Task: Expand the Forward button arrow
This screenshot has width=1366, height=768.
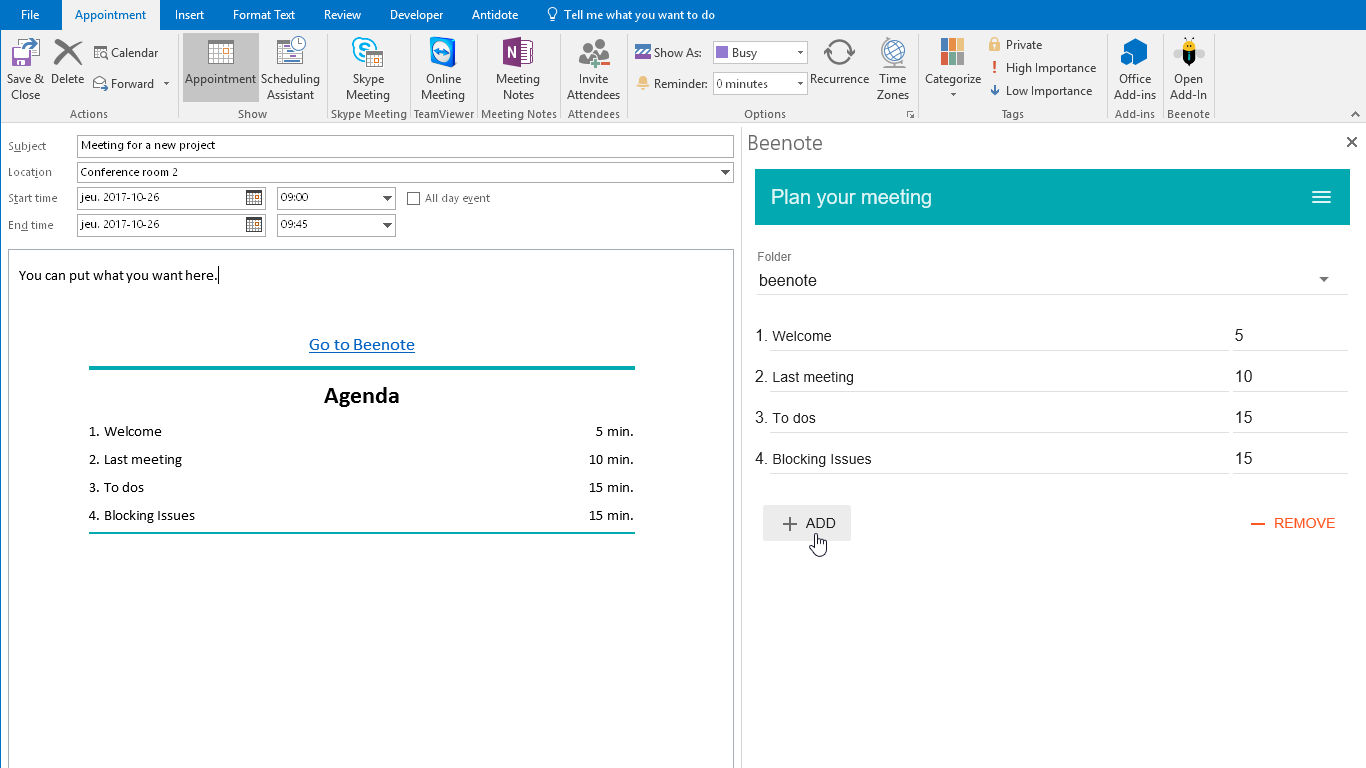Action: tap(166, 84)
